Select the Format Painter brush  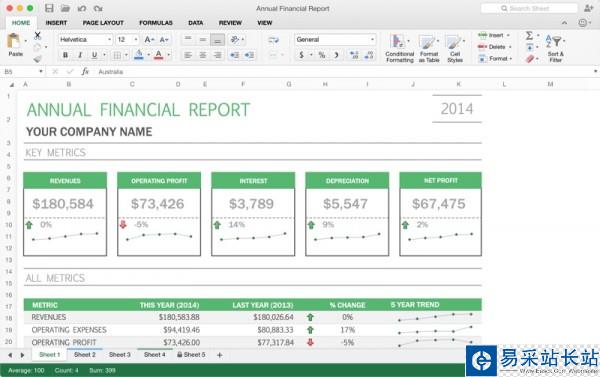coord(37,59)
